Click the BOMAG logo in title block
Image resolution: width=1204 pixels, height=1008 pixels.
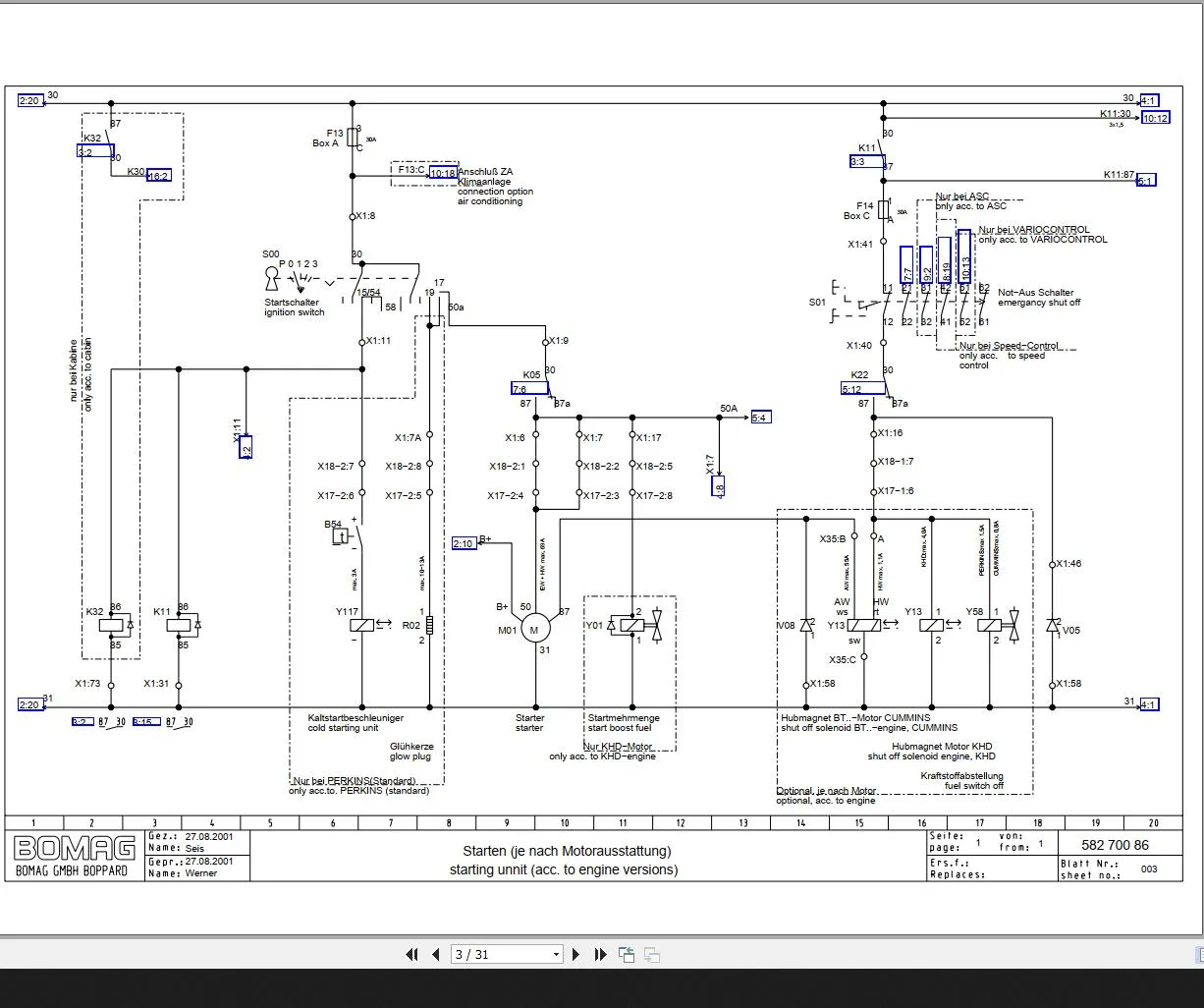click(75, 848)
